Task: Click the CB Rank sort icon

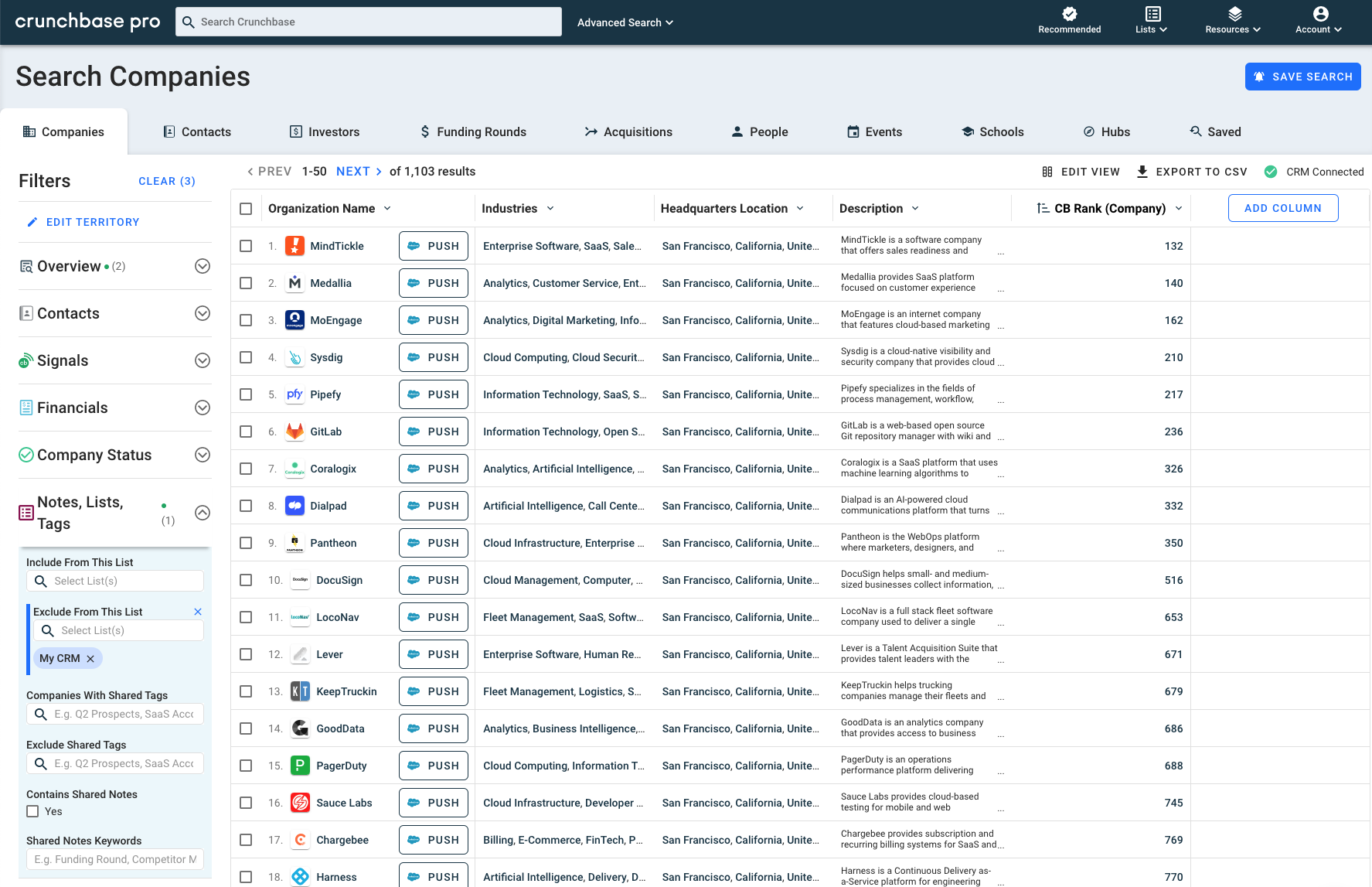Action: tap(1043, 208)
